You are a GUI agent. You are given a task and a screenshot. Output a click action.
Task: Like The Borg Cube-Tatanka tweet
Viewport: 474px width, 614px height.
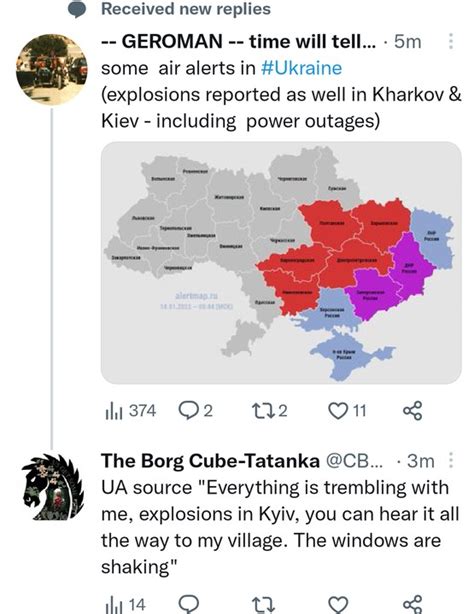(338, 604)
